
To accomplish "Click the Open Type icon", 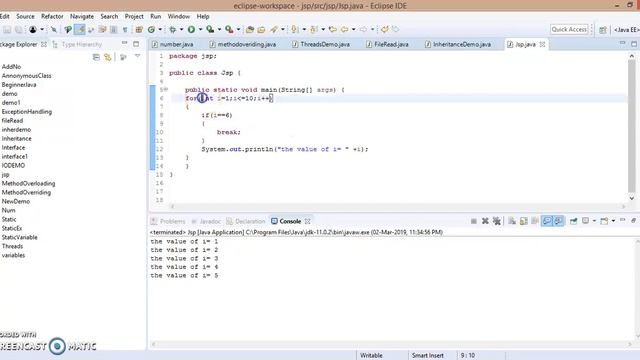I will pyautogui.click(x=250, y=29).
